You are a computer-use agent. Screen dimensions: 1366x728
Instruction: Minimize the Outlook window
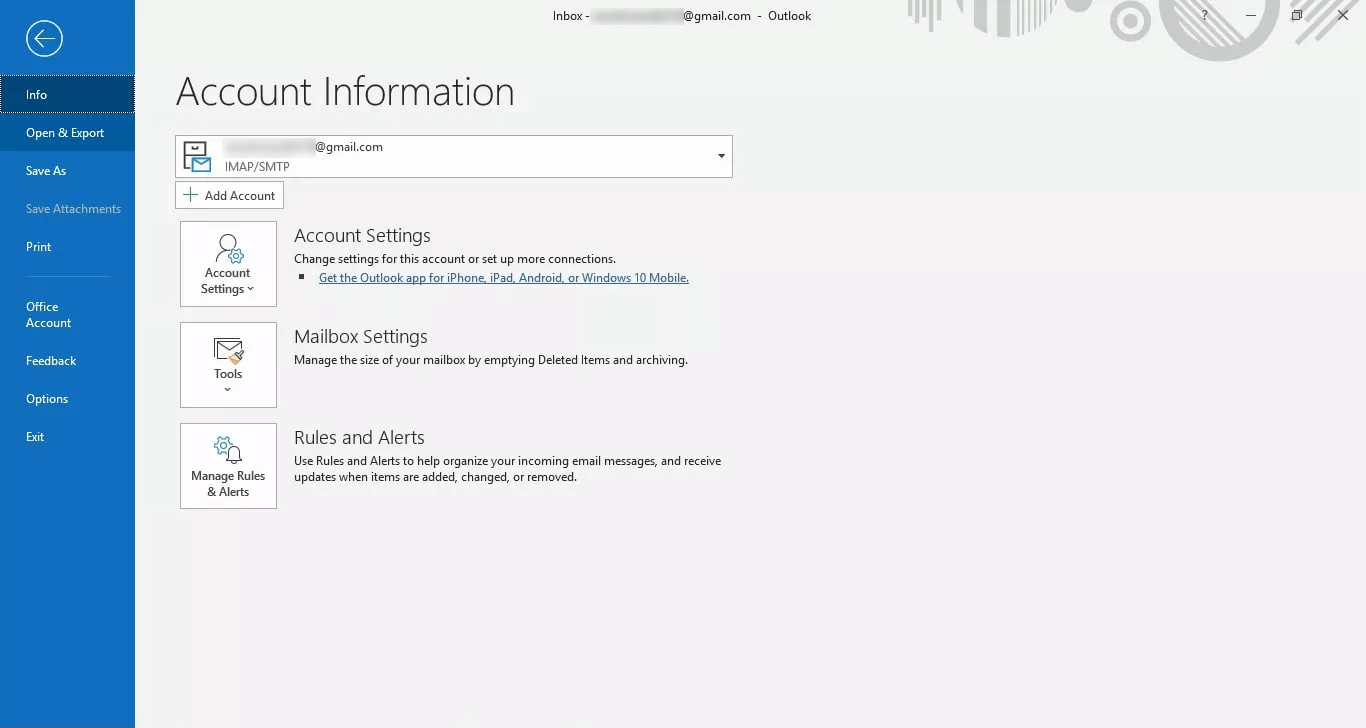1251,16
